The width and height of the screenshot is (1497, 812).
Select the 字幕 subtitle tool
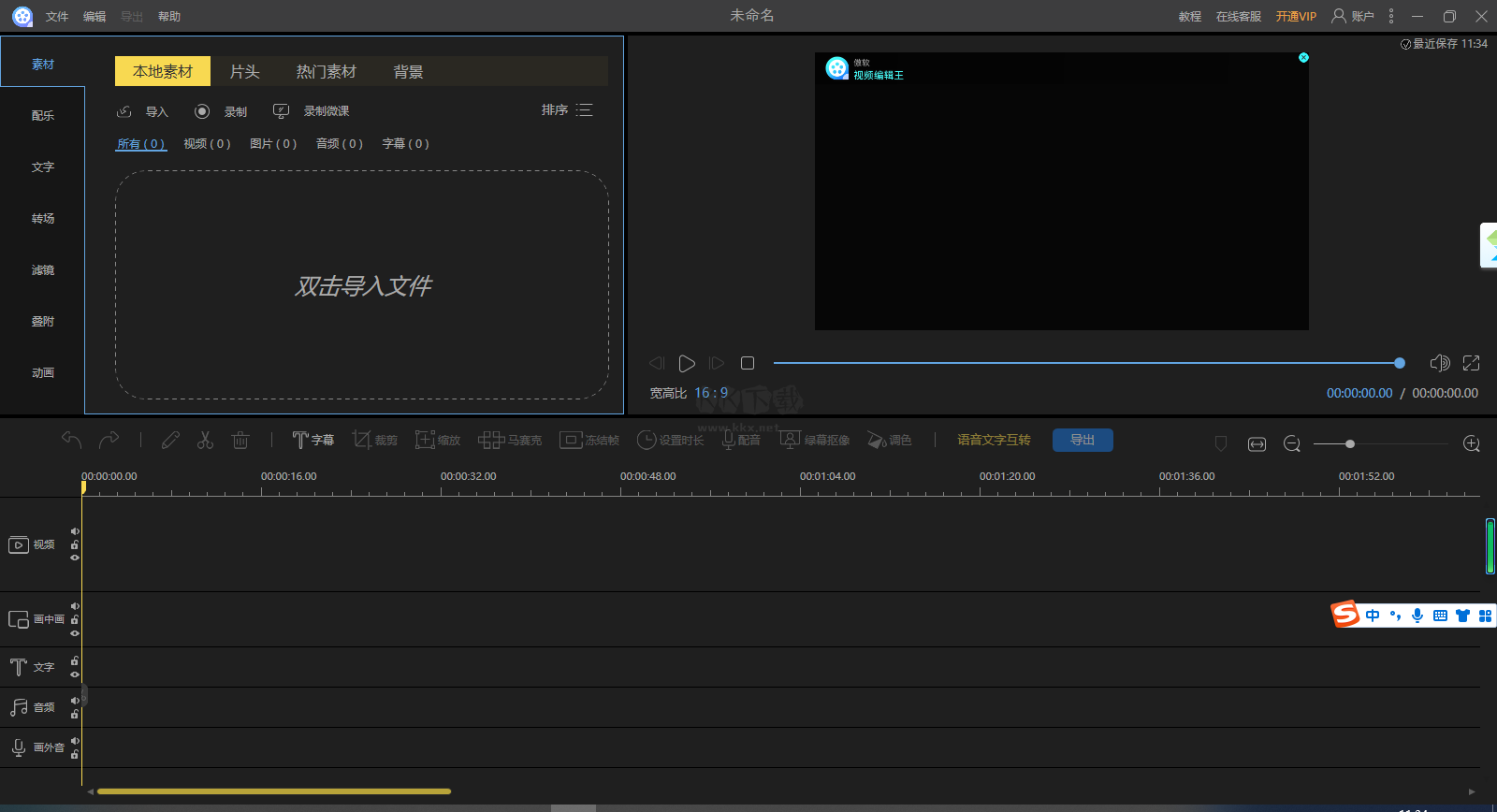coord(312,440)
